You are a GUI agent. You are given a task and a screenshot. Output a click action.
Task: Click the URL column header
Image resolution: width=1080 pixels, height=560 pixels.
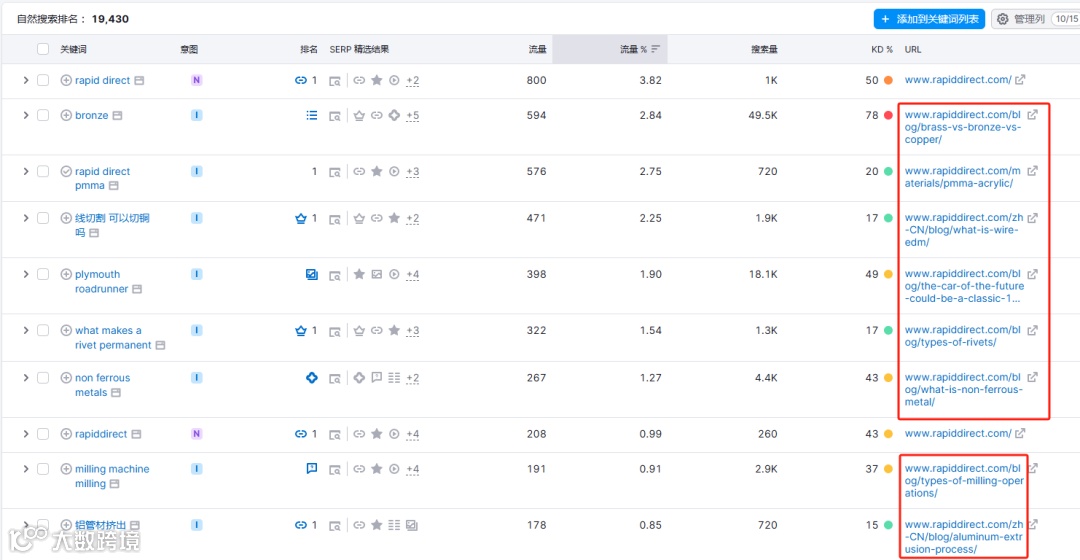tap(913, 50)
